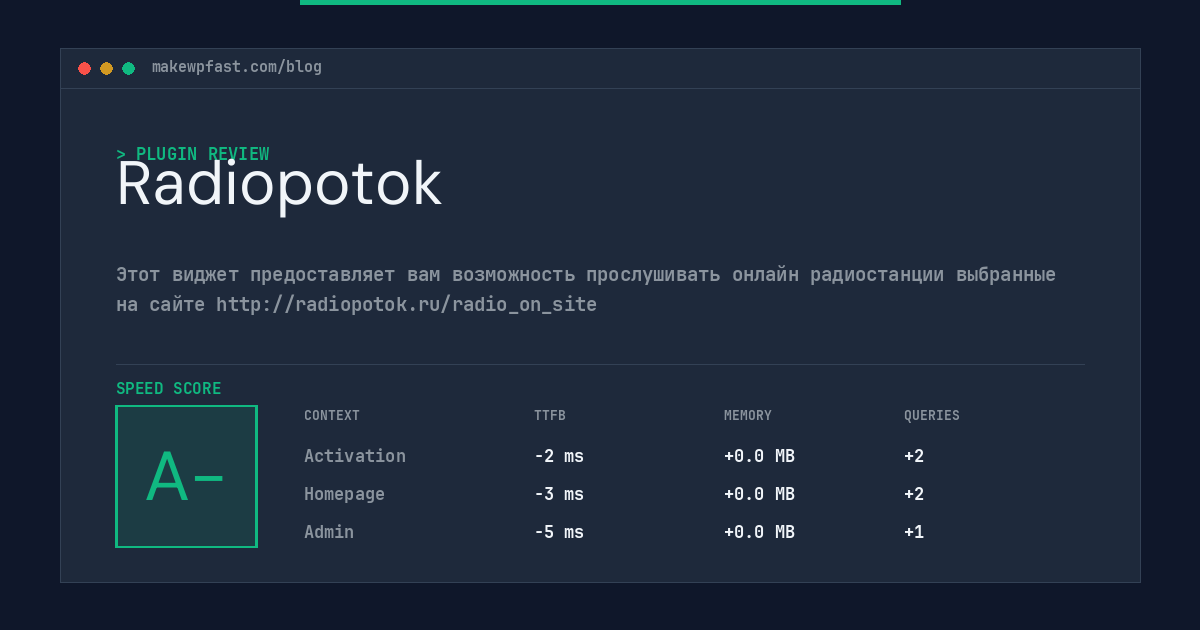Click the '-3 ms' TTFB value
The width and height of the screenshot is (1200, 630).
click(559, 494)
